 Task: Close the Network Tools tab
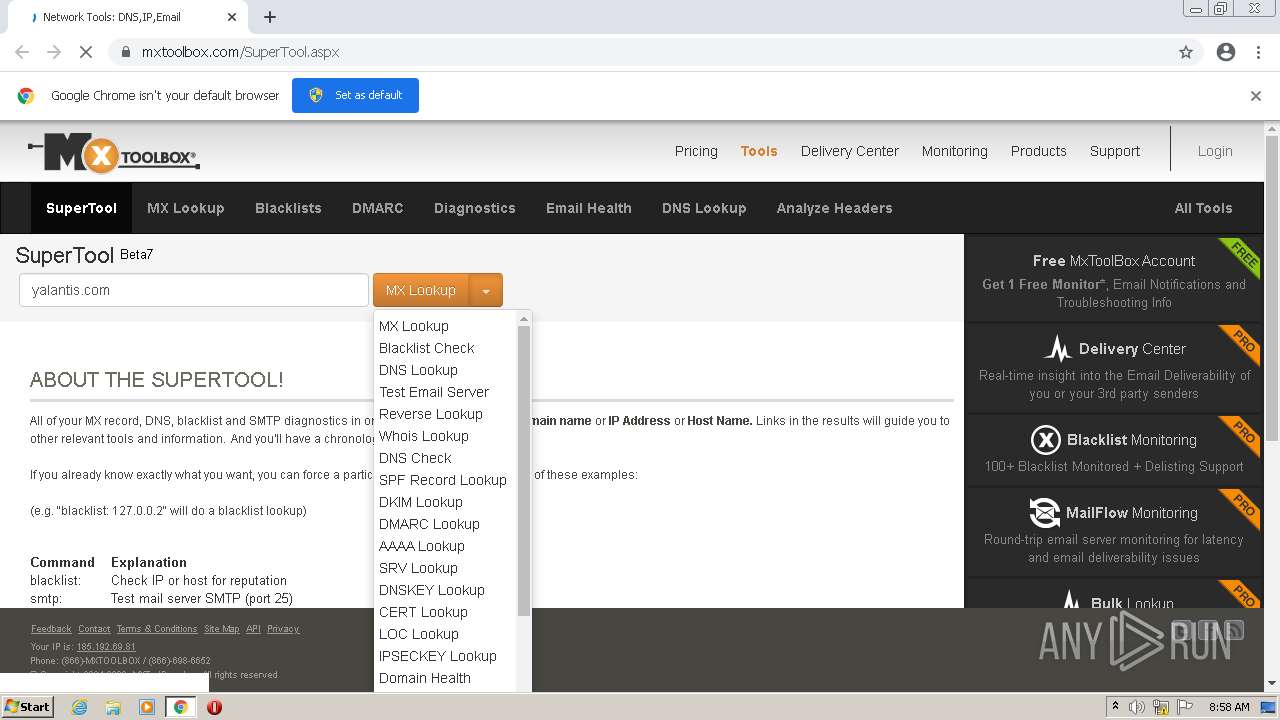232,17
